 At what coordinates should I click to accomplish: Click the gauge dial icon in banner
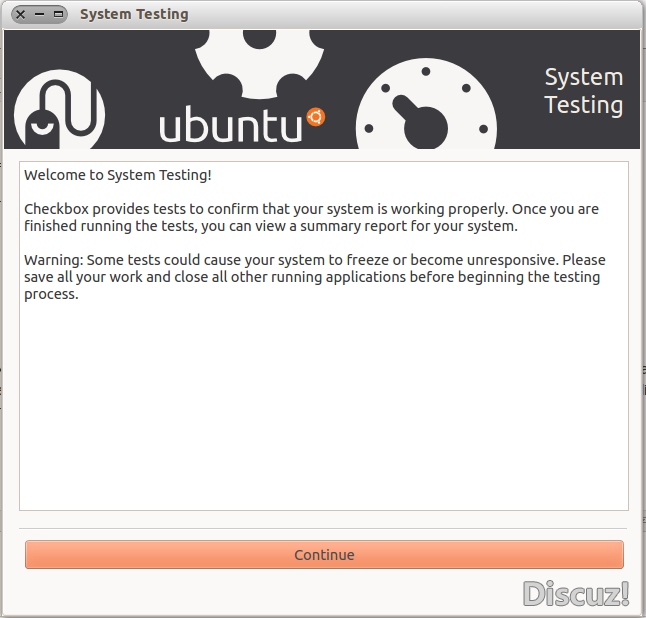click(x=426, y=104)
